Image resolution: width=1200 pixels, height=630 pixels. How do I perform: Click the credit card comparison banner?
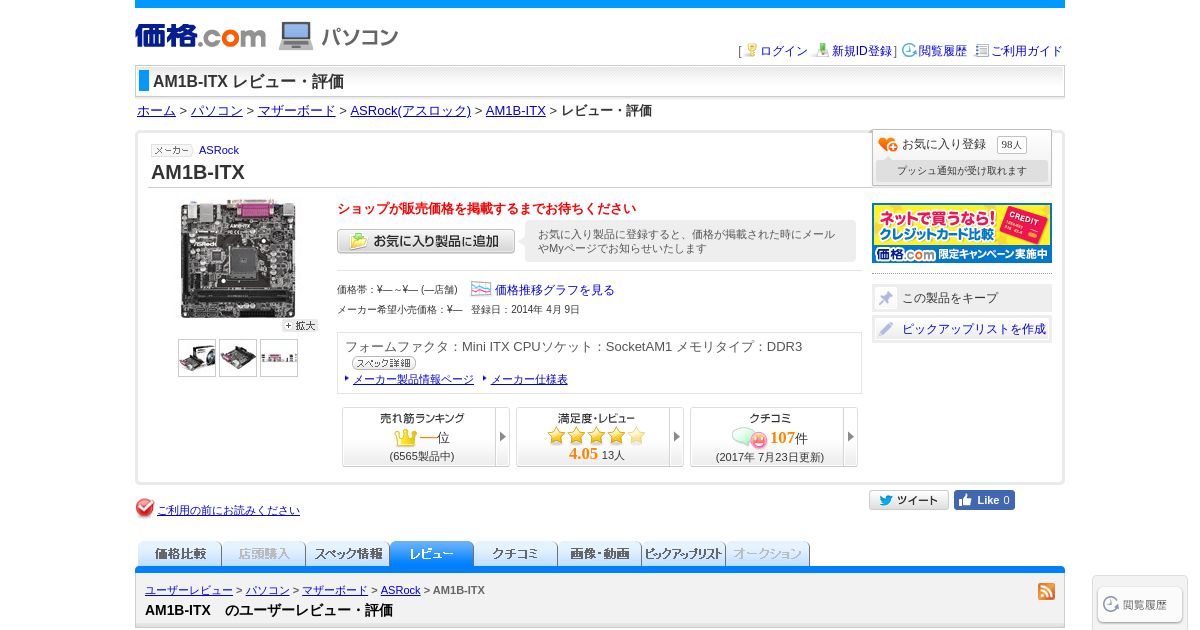pos(962,233)
